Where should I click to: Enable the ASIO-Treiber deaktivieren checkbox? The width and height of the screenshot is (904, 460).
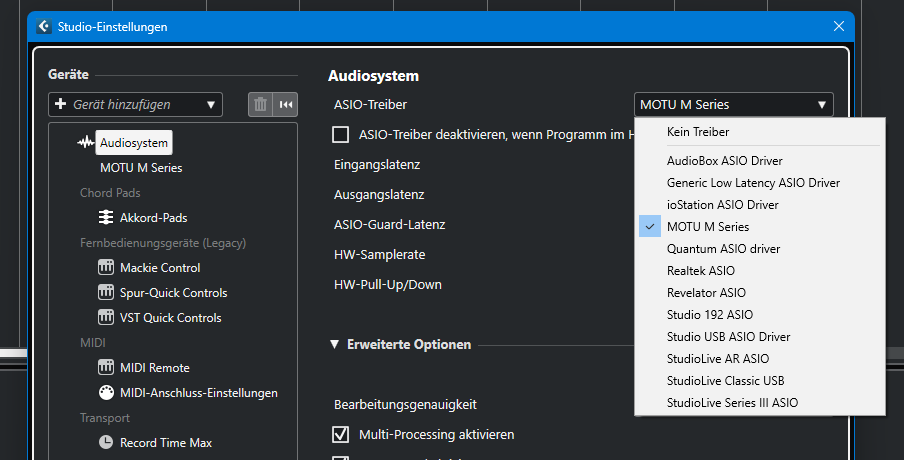pyautogui.click(x=340, y=134)
